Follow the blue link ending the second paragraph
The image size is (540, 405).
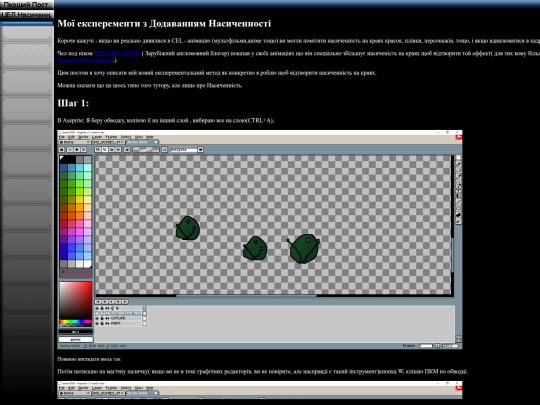pos(85,60)
